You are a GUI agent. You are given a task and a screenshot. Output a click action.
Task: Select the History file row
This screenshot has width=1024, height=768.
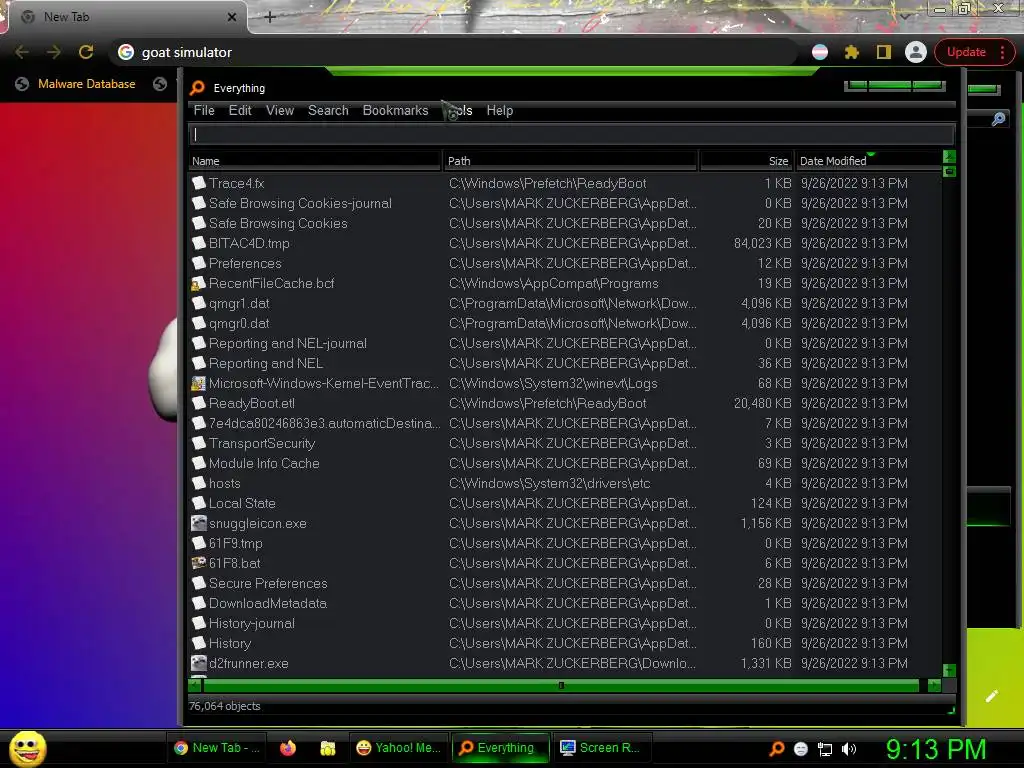click(x=565, y=643)
